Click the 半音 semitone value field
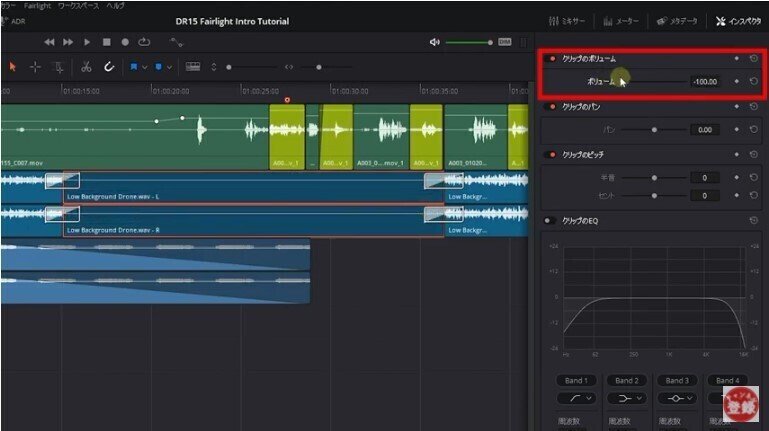This screenshot has height=431, width=769. (x=705, y=177)
